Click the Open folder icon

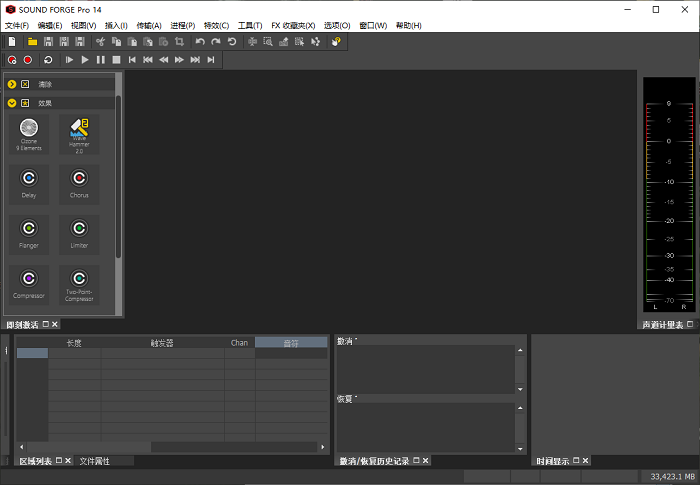click(x=32, y=42)
